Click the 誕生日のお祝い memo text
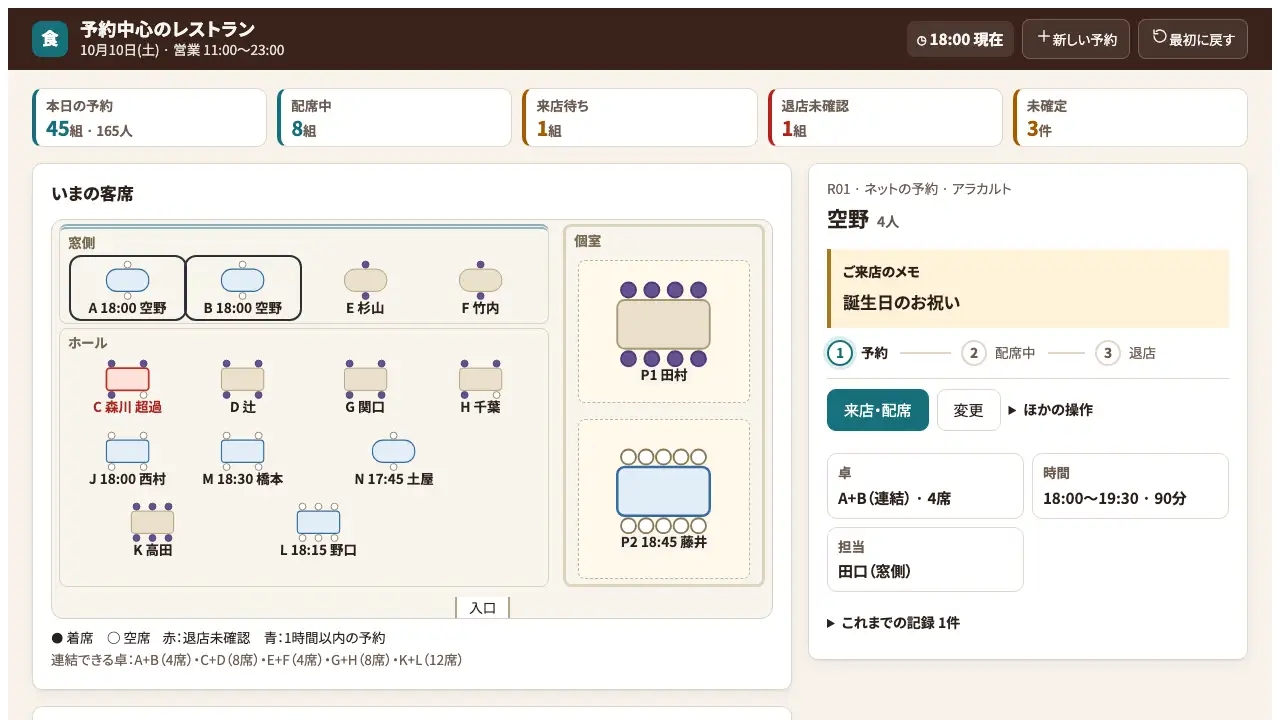 click(901, 302)
